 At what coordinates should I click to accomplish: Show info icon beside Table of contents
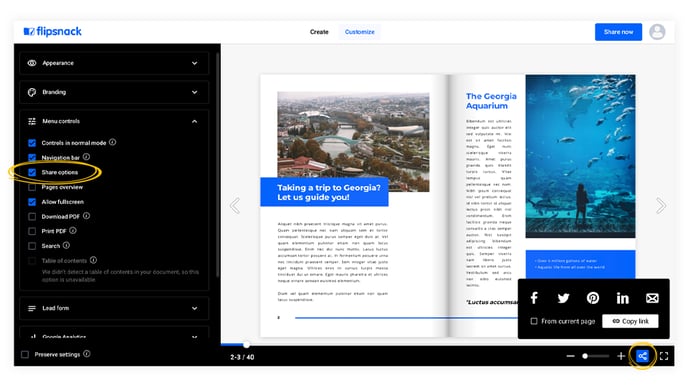pyautogui.click(x=93, y=260)
